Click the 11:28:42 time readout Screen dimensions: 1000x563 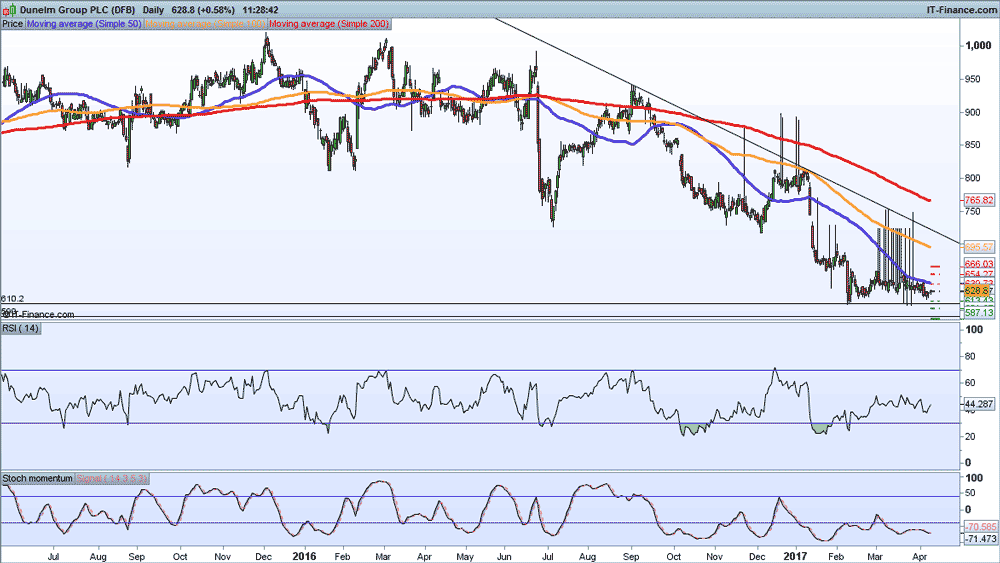(260, 10)
